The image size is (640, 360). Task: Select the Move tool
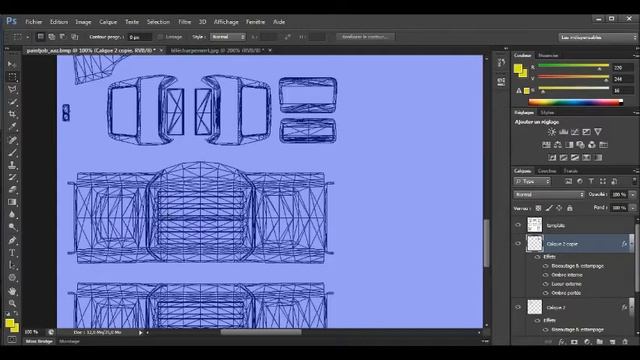pos(12,64)
